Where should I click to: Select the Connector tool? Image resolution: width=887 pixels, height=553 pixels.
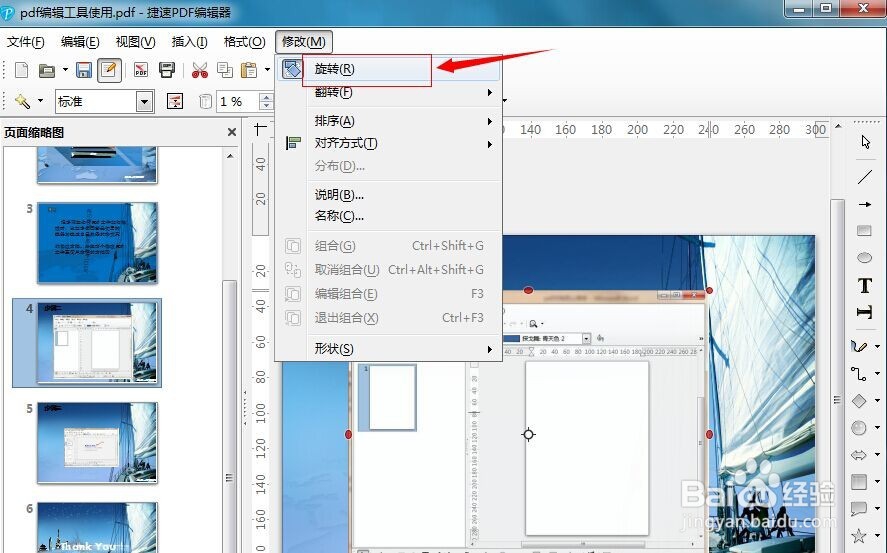(859, 373)
